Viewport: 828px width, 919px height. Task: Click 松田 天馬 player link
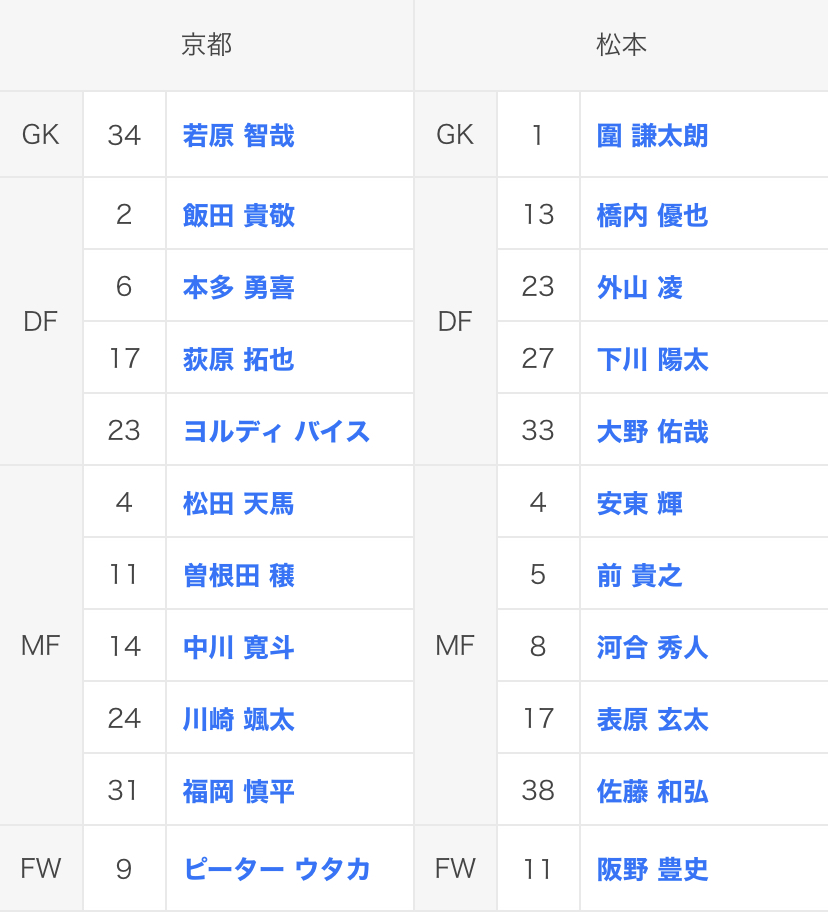pyautogui.click(x=238, y=503)
